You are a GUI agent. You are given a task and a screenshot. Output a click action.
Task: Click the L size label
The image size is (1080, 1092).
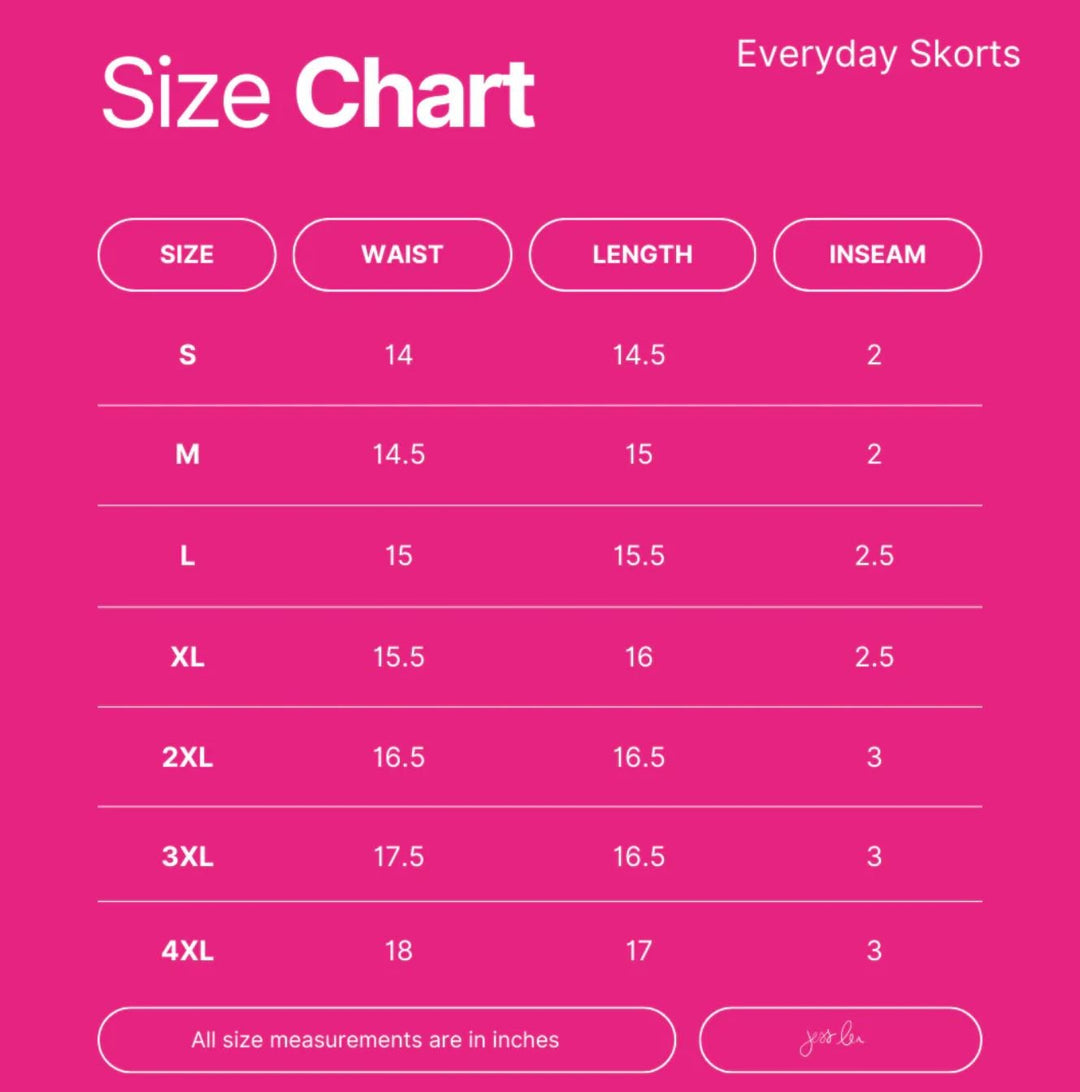pyautogui.click(x=187, y=556)
